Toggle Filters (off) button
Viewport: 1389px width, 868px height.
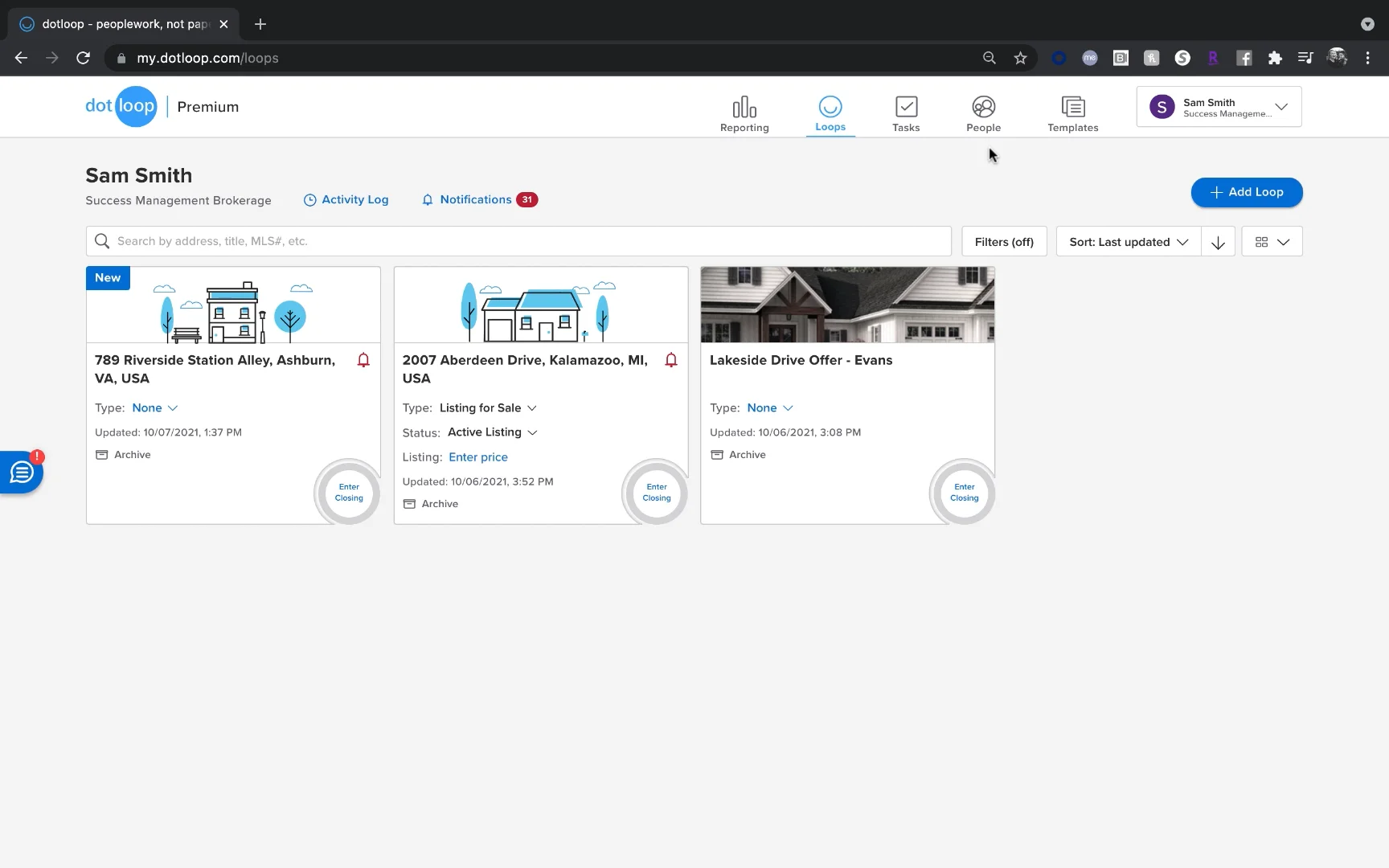coord(1004,242)
